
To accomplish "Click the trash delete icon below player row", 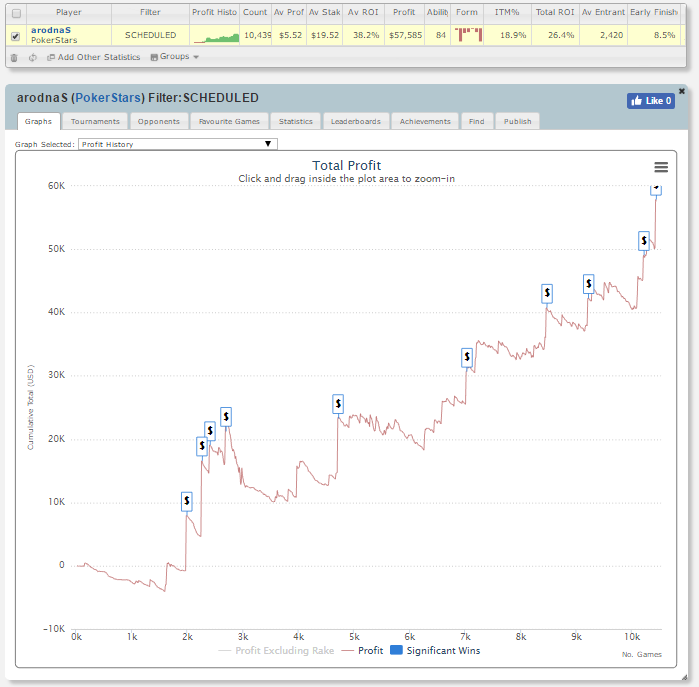I will coord(14,57).
